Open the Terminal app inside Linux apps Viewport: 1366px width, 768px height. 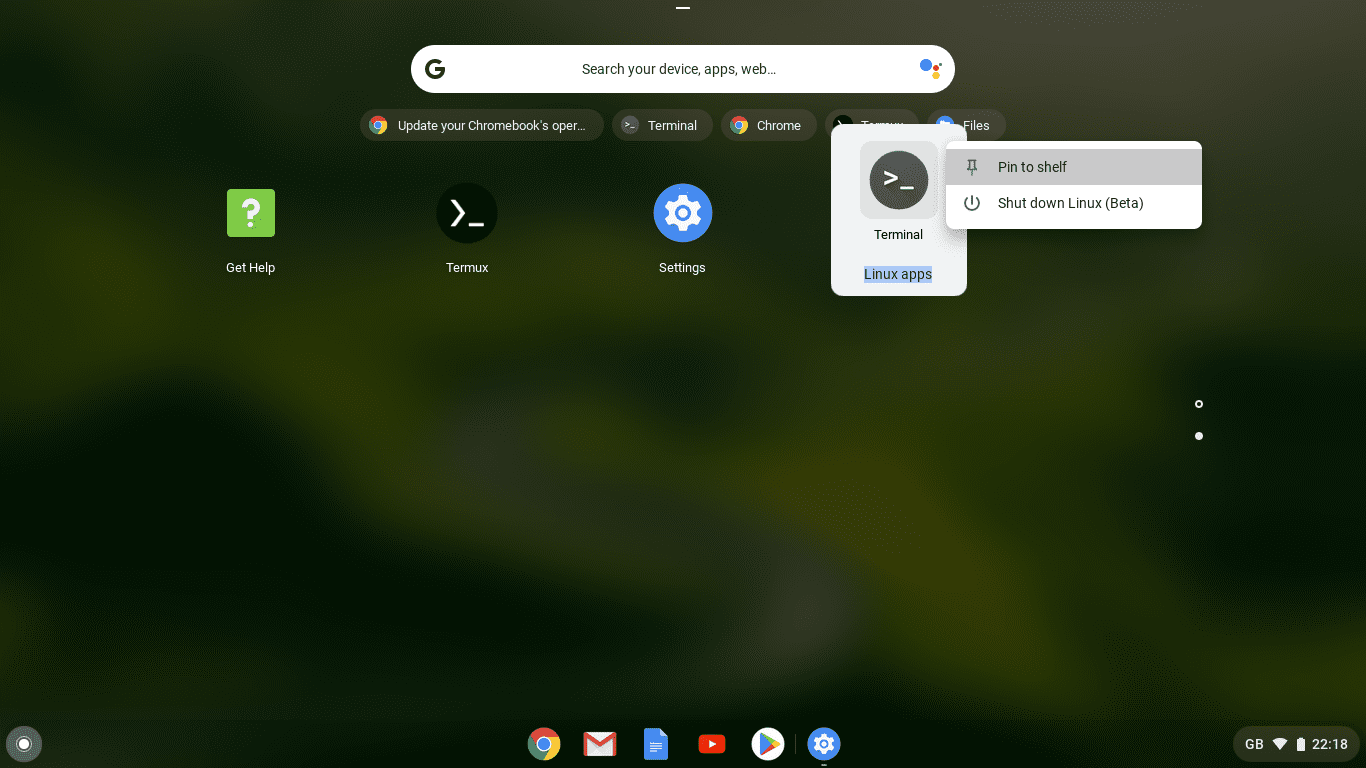[x=897, y=180]
